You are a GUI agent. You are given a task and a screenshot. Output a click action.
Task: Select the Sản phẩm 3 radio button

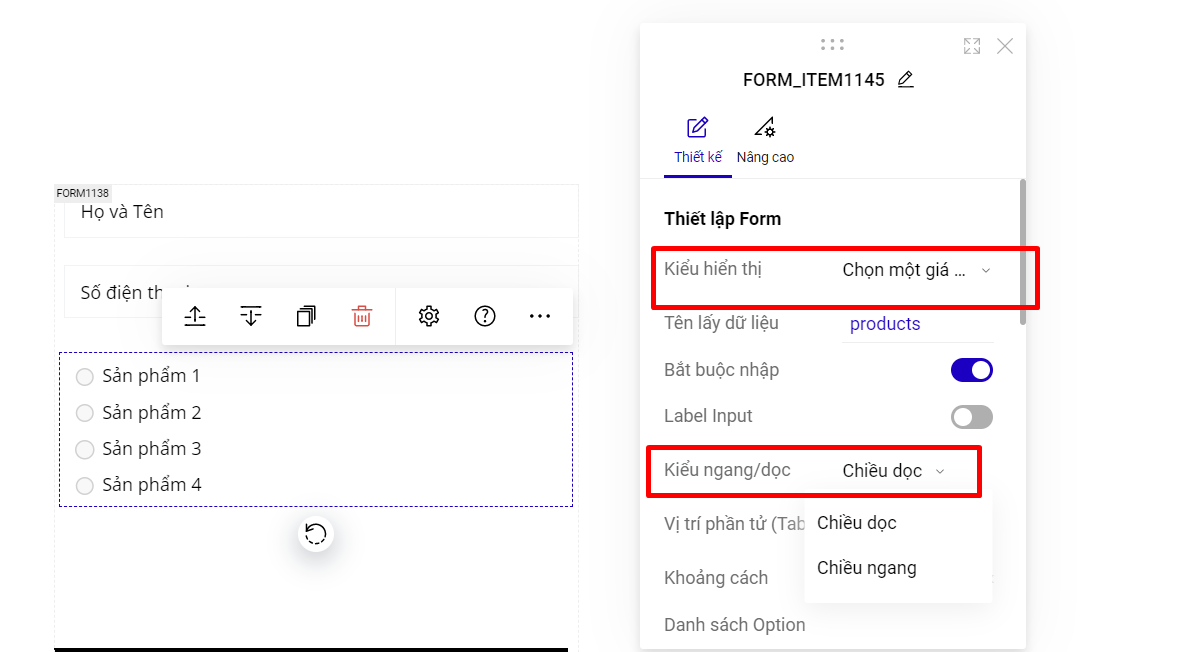pyautogui.click(x=85, y=449)
